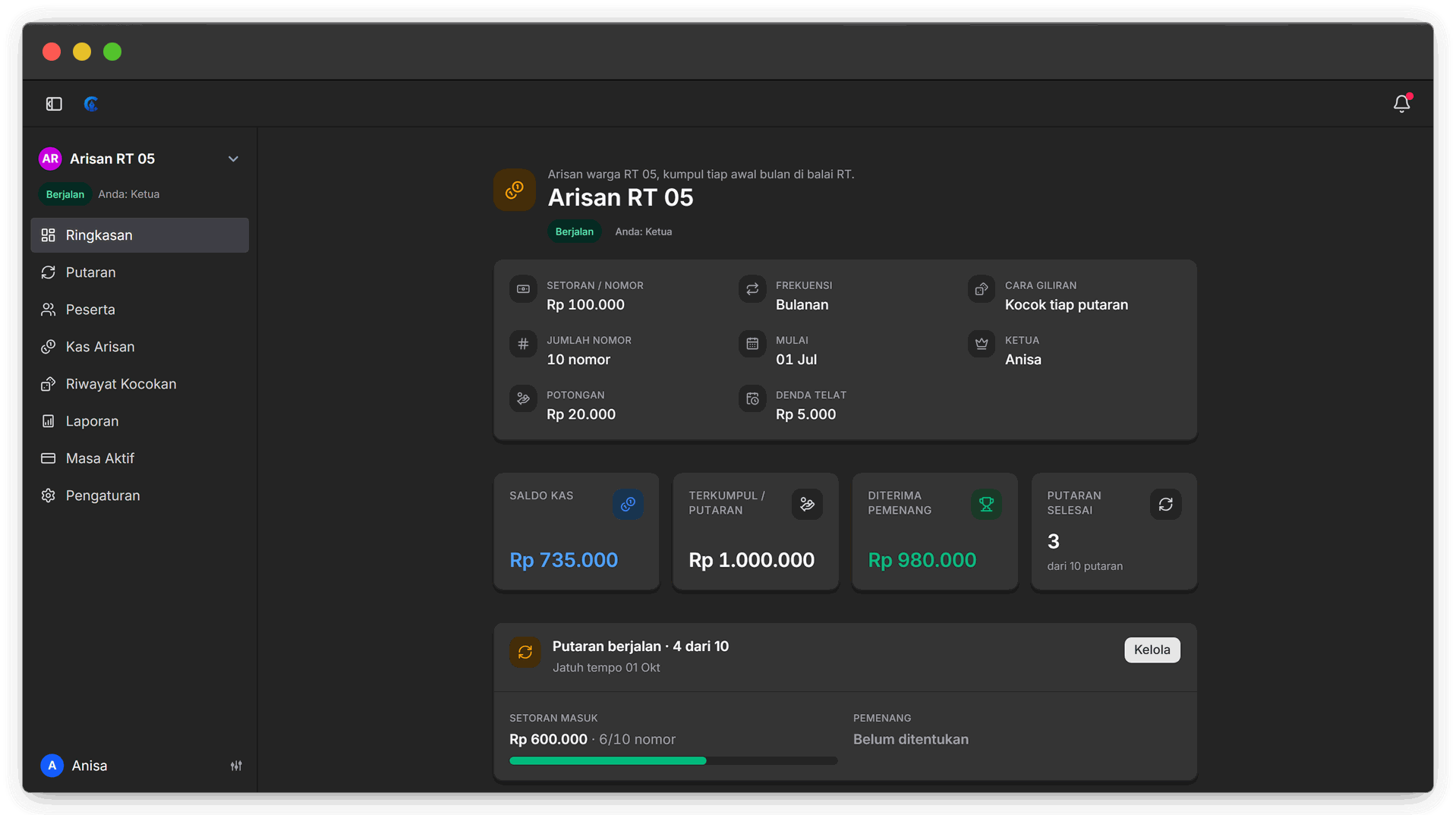Click the Jatuh tempo 01 Okt text
Image resolution: width=1456 pixels, height=815 pixels.
coord(606,668)
